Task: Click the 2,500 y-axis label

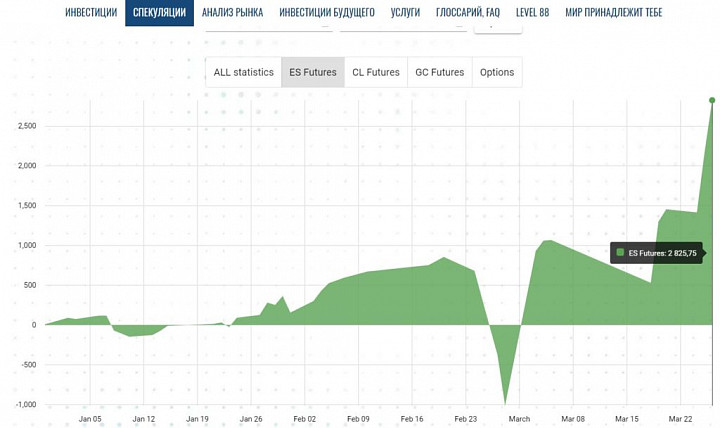Action: tap(27, 126)
